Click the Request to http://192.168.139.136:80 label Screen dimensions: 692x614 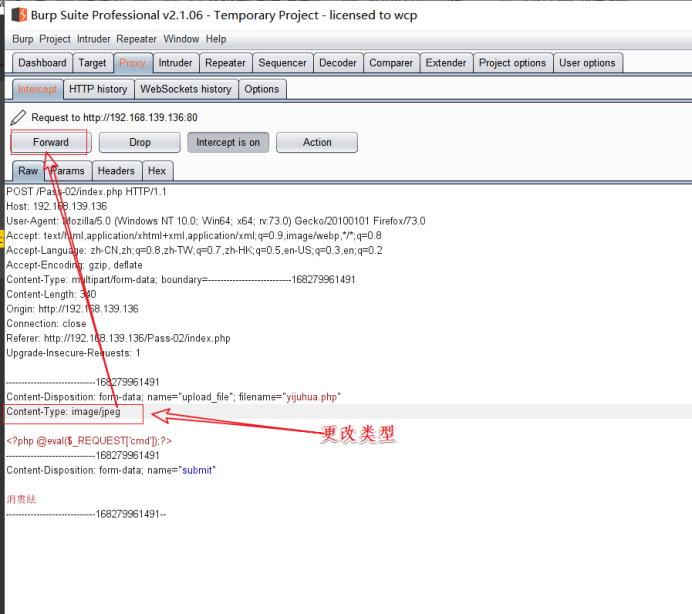click(114, 117)
